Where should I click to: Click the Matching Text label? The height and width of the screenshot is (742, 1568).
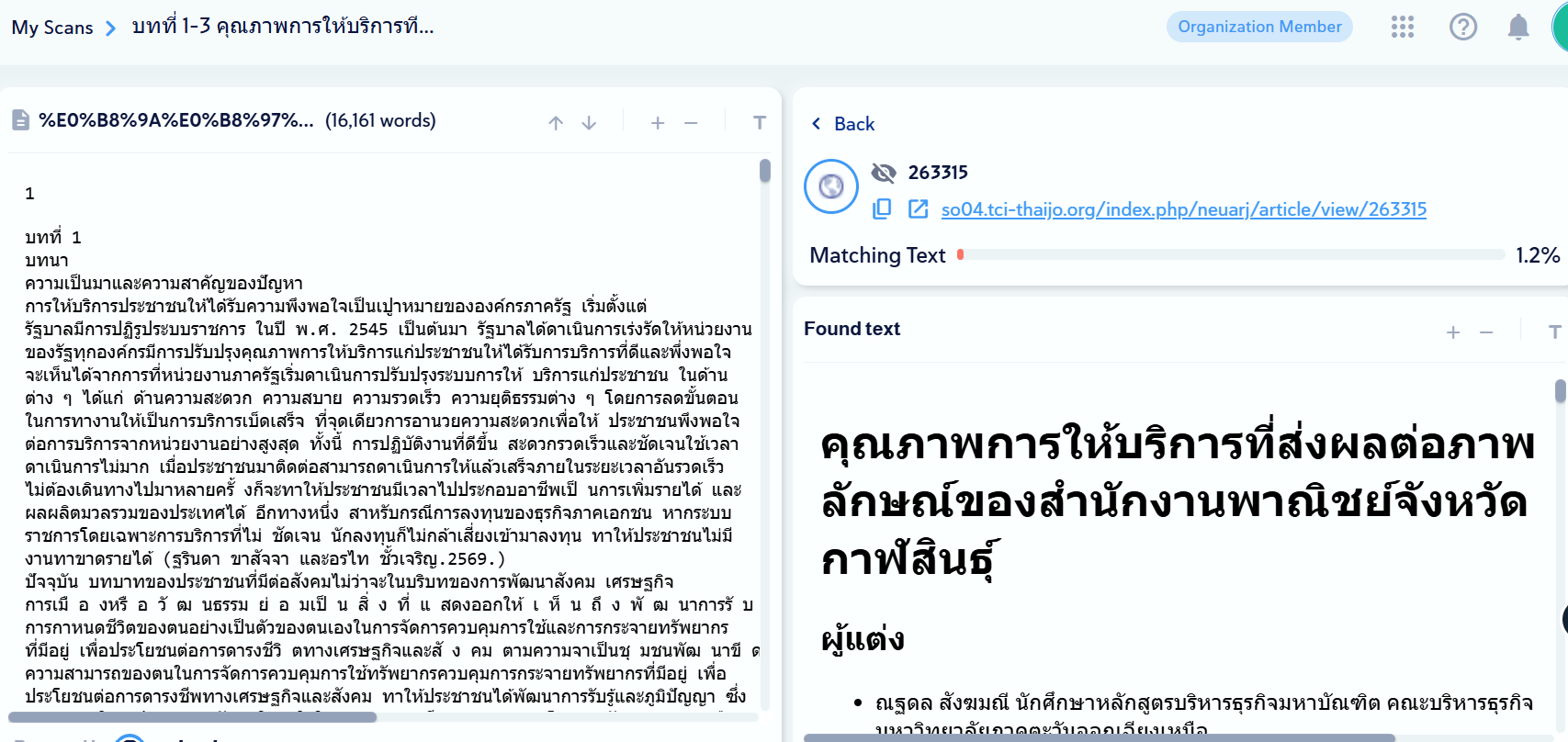(x=877, y=255)
